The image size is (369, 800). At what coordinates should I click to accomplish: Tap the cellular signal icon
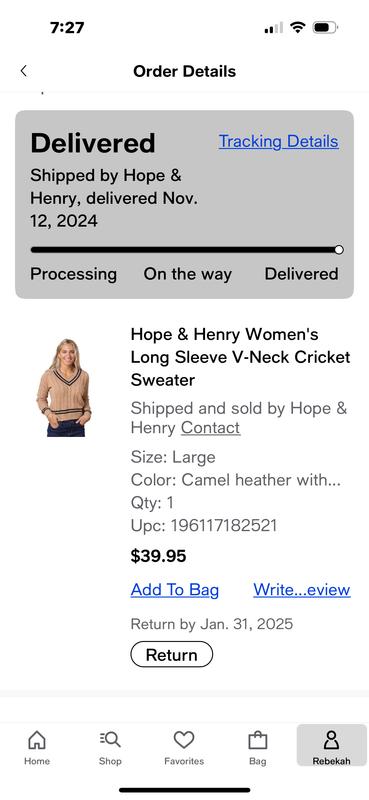click(273, 28)
